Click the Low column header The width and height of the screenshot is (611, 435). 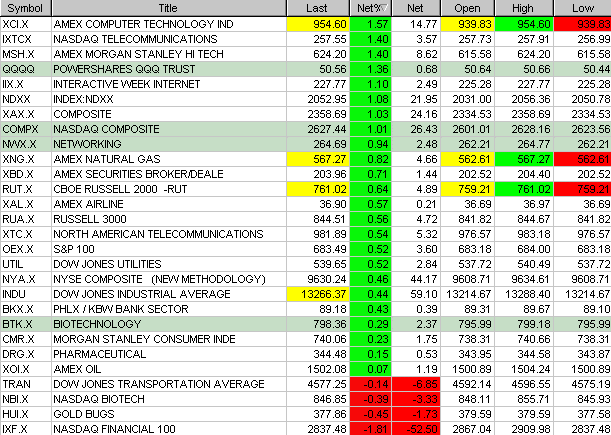click(x=582, y=8)
